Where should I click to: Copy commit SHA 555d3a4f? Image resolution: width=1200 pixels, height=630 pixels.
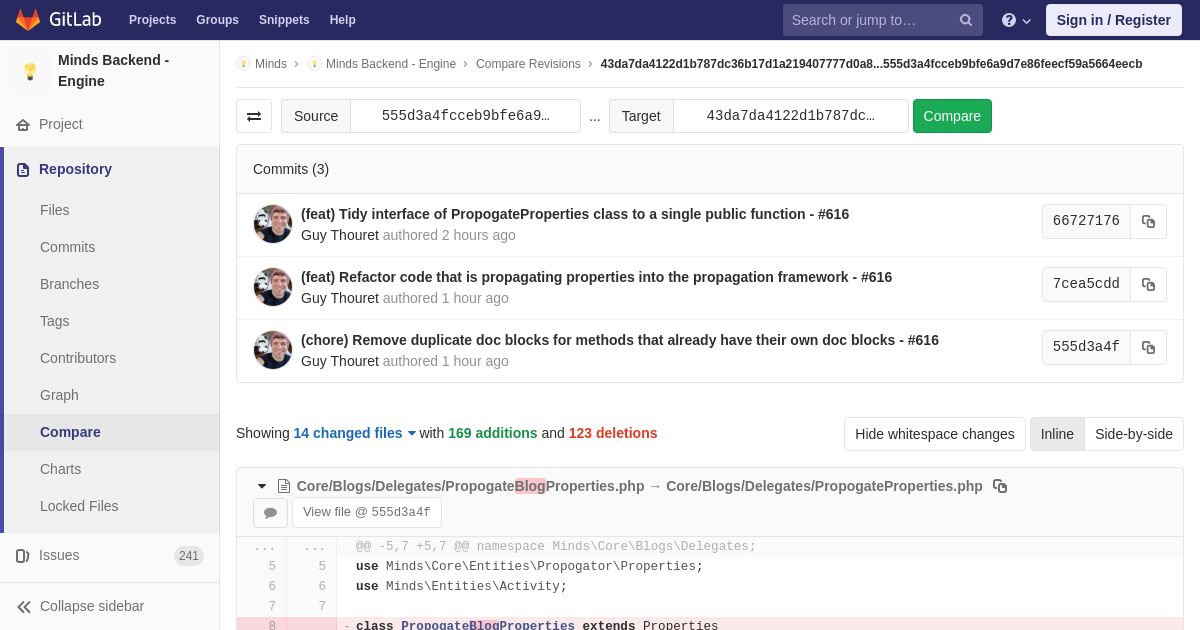coord(1148,347)
